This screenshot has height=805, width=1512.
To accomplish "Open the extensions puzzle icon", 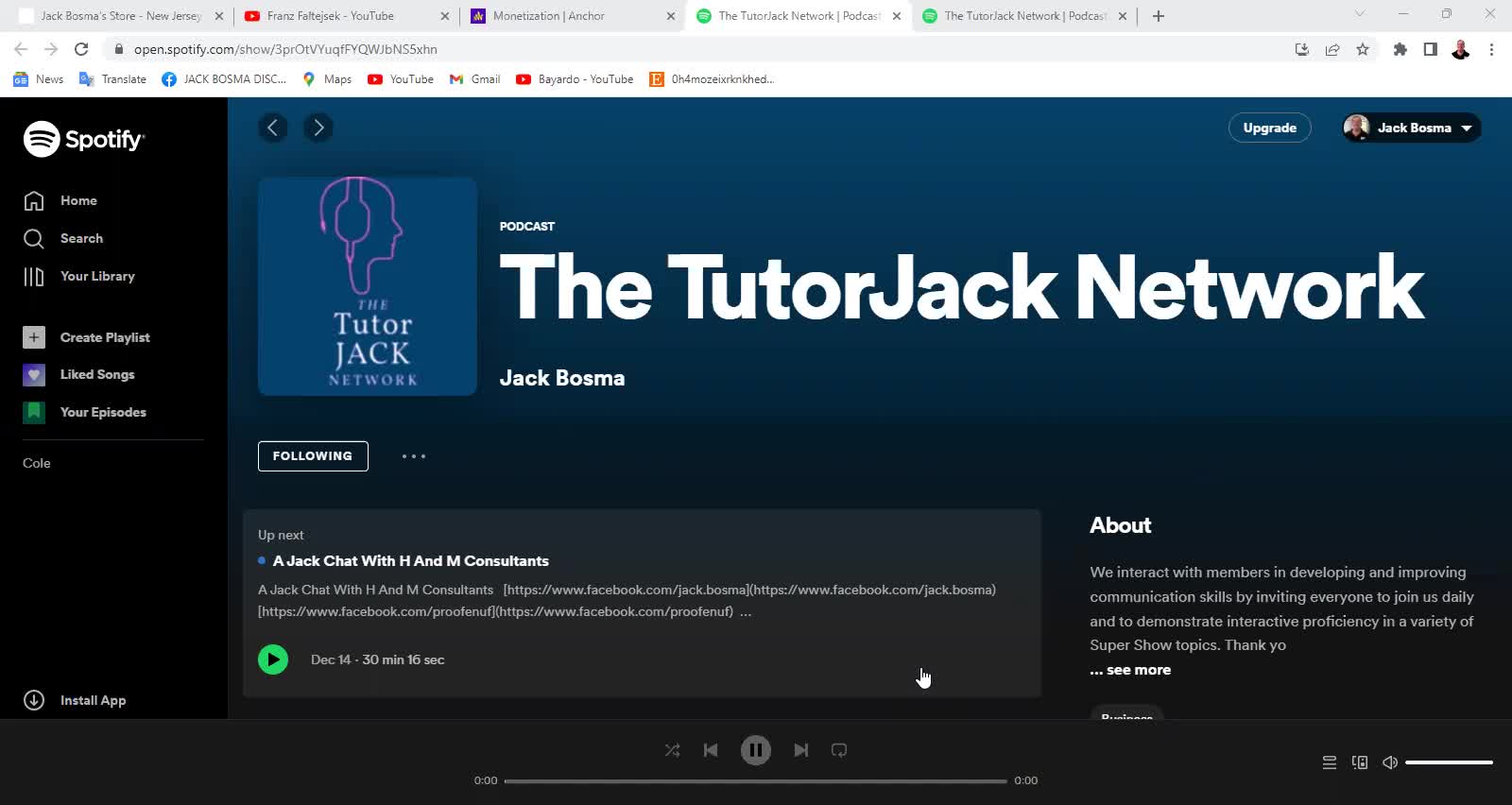I will tap(1400, 49).
